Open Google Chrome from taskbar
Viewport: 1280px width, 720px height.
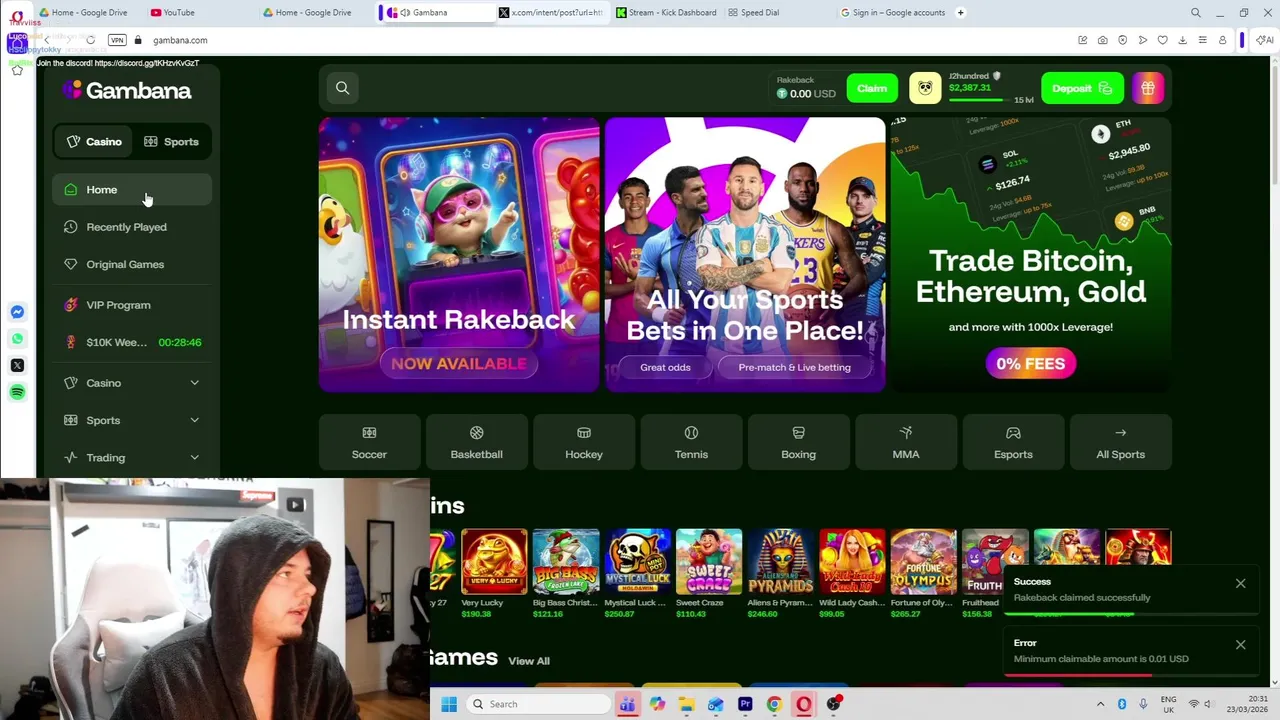coord(774,704)
